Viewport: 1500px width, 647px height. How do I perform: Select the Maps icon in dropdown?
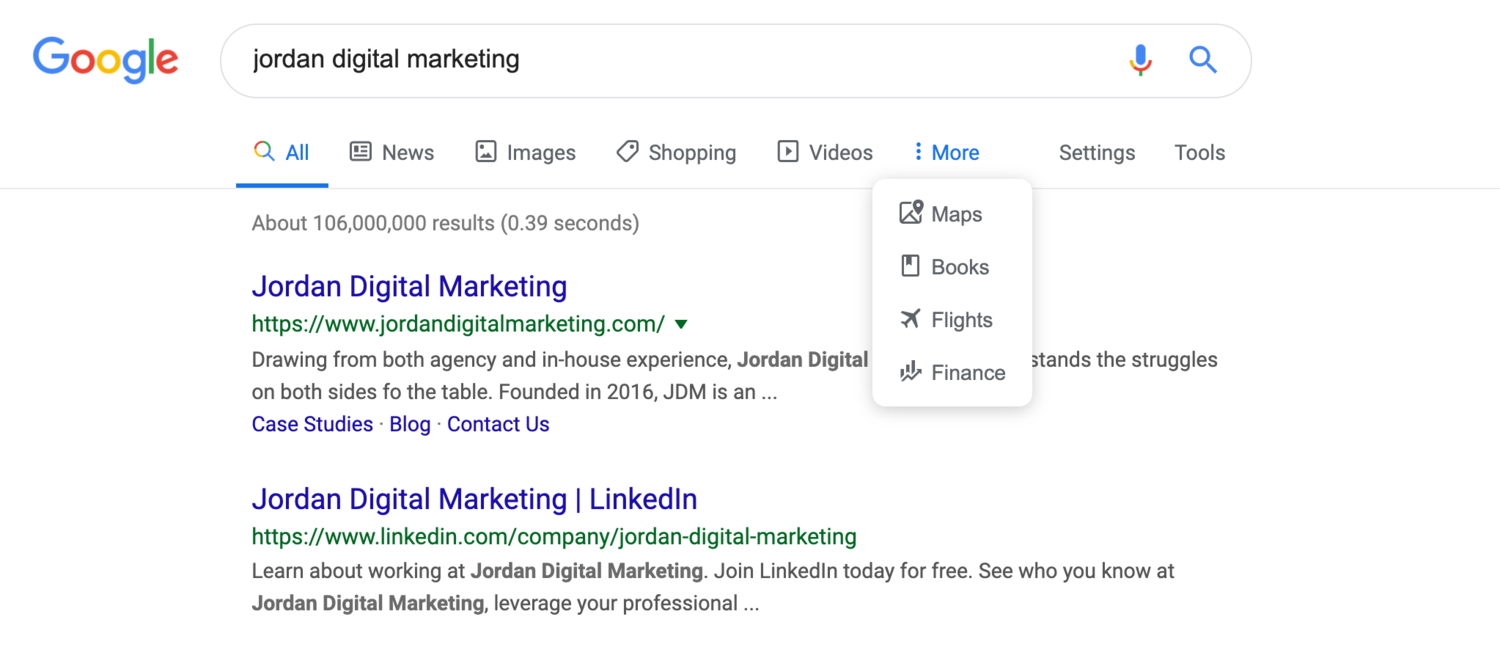pyautogui.click(x=910, y=213)
